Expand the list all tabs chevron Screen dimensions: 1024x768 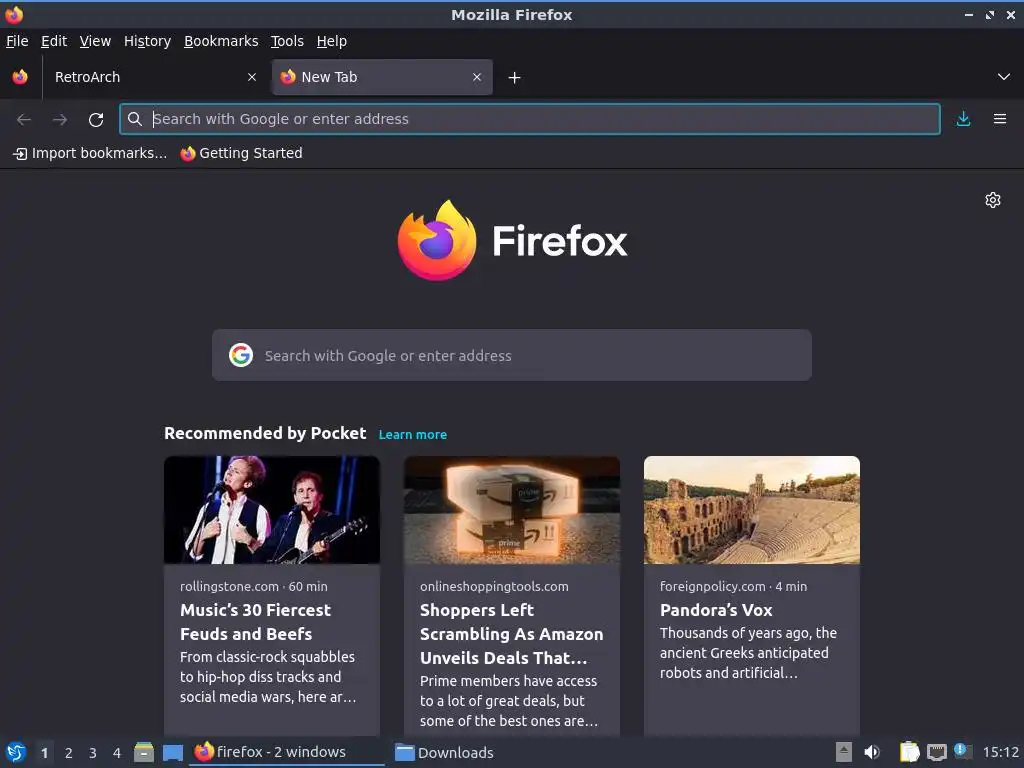pos(1003,77)
